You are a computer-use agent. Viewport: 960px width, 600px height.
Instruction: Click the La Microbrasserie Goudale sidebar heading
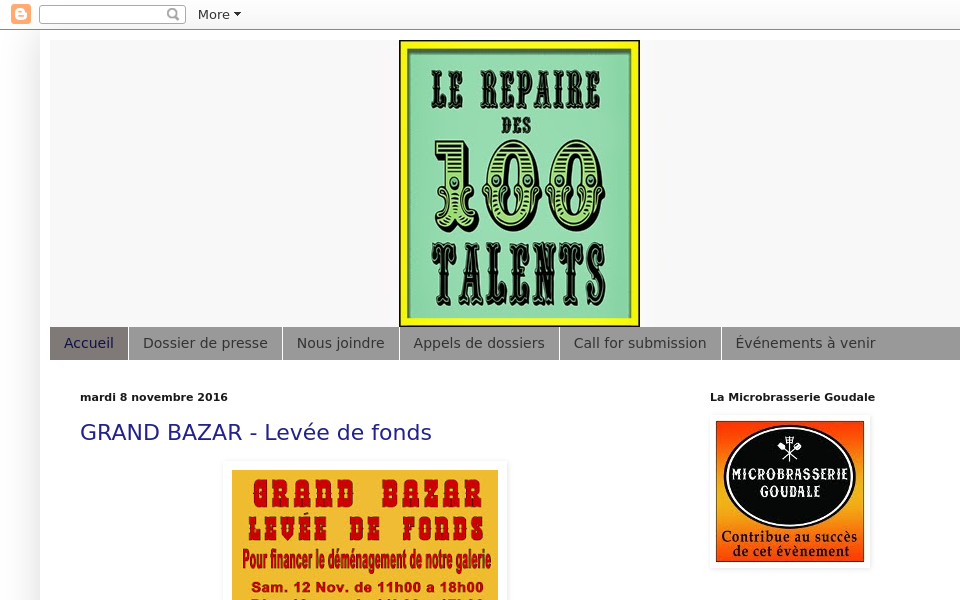coord(792,397)
